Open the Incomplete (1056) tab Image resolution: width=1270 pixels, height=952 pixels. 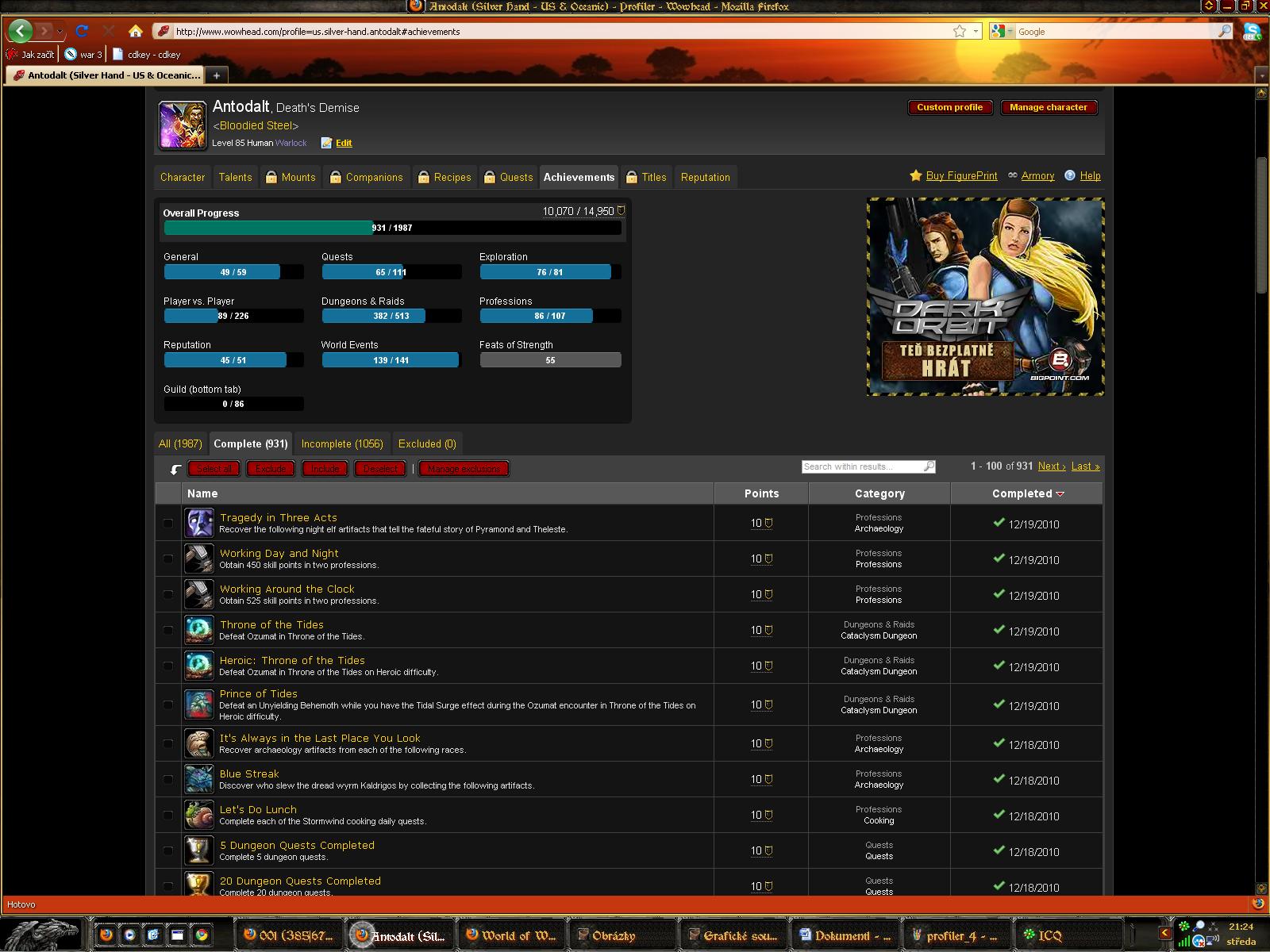(342, 444)
